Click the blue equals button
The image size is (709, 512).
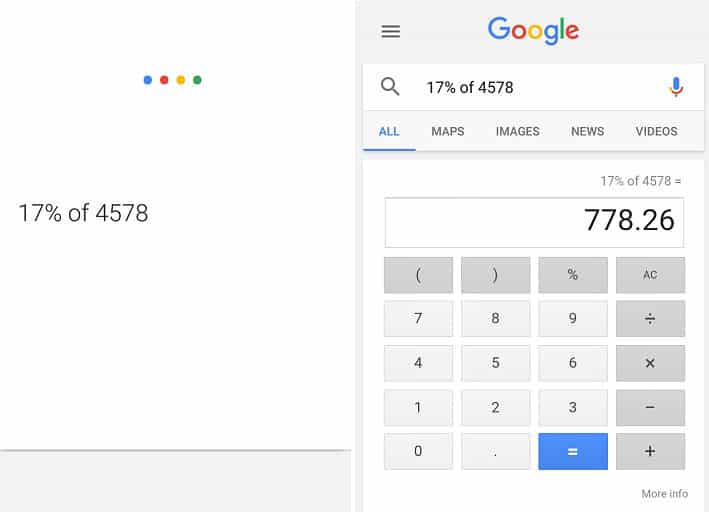573,451
